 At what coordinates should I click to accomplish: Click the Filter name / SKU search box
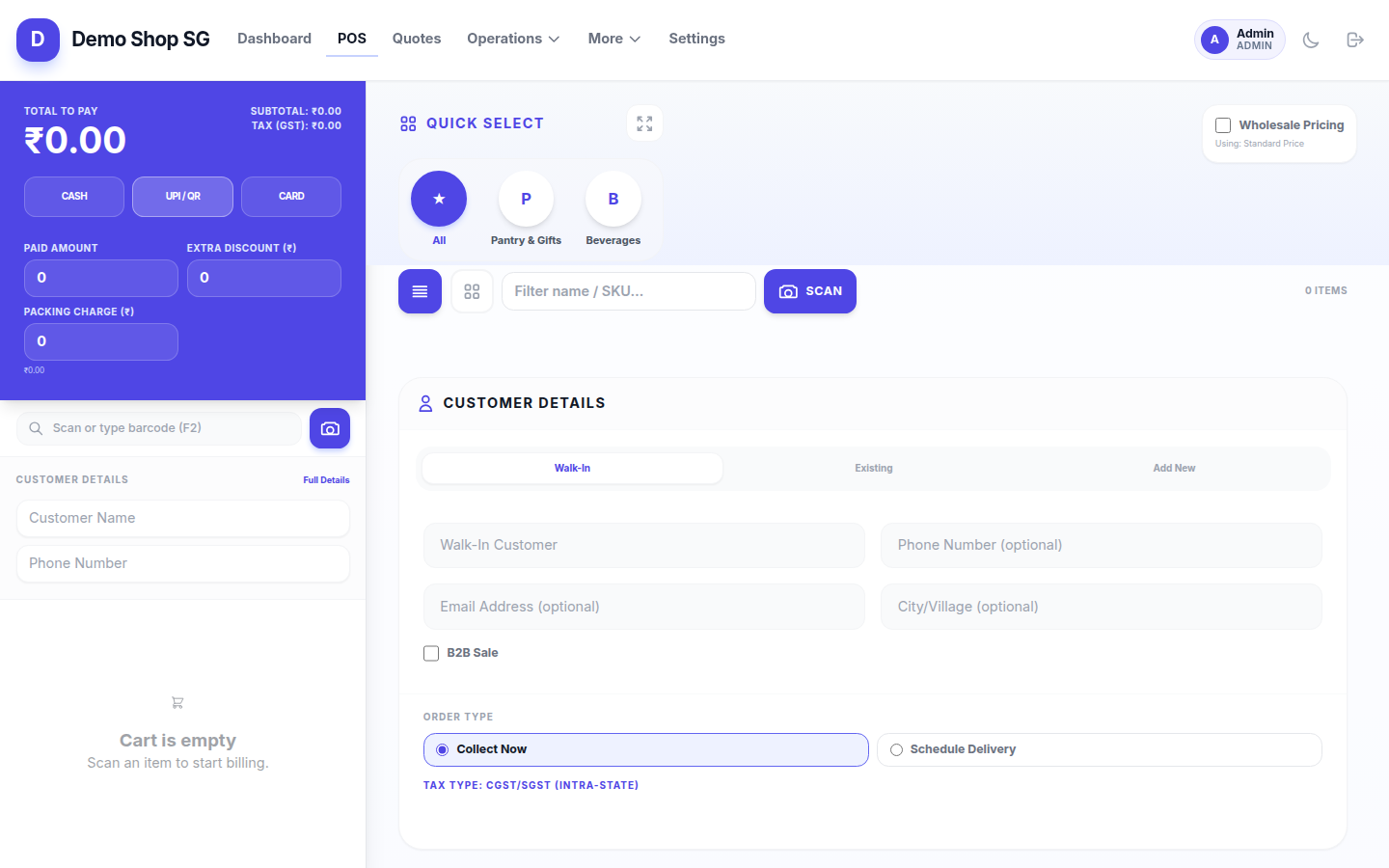[x=629, y=291]
